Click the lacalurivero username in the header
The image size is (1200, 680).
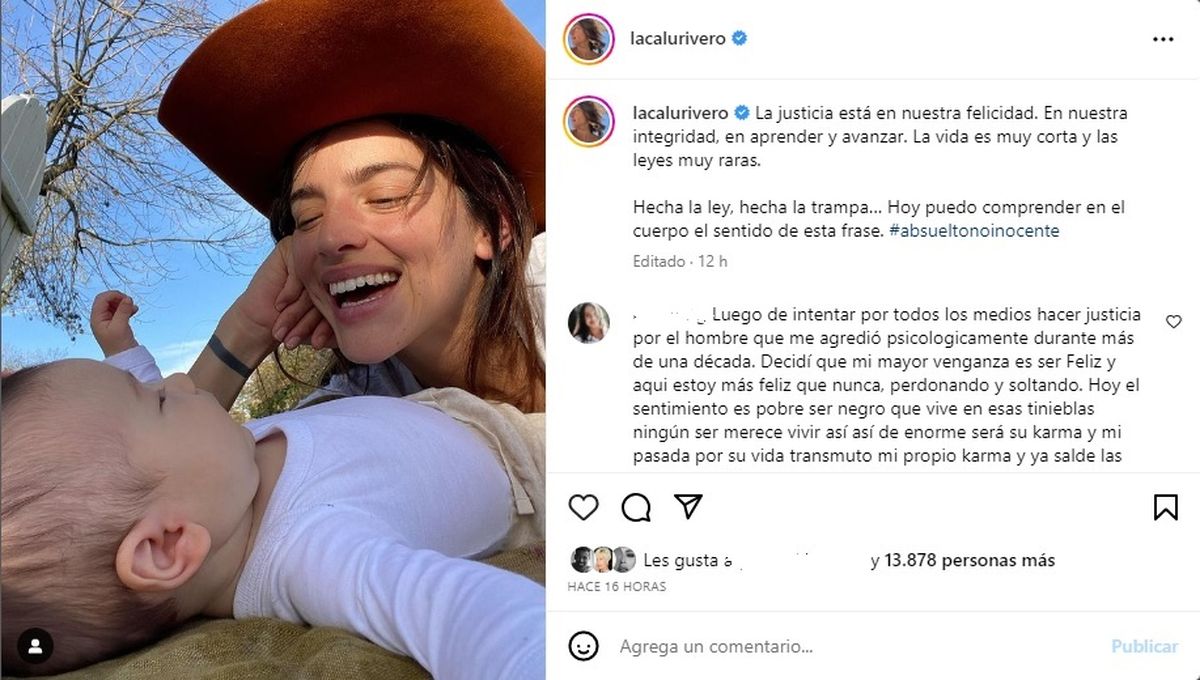679,39
